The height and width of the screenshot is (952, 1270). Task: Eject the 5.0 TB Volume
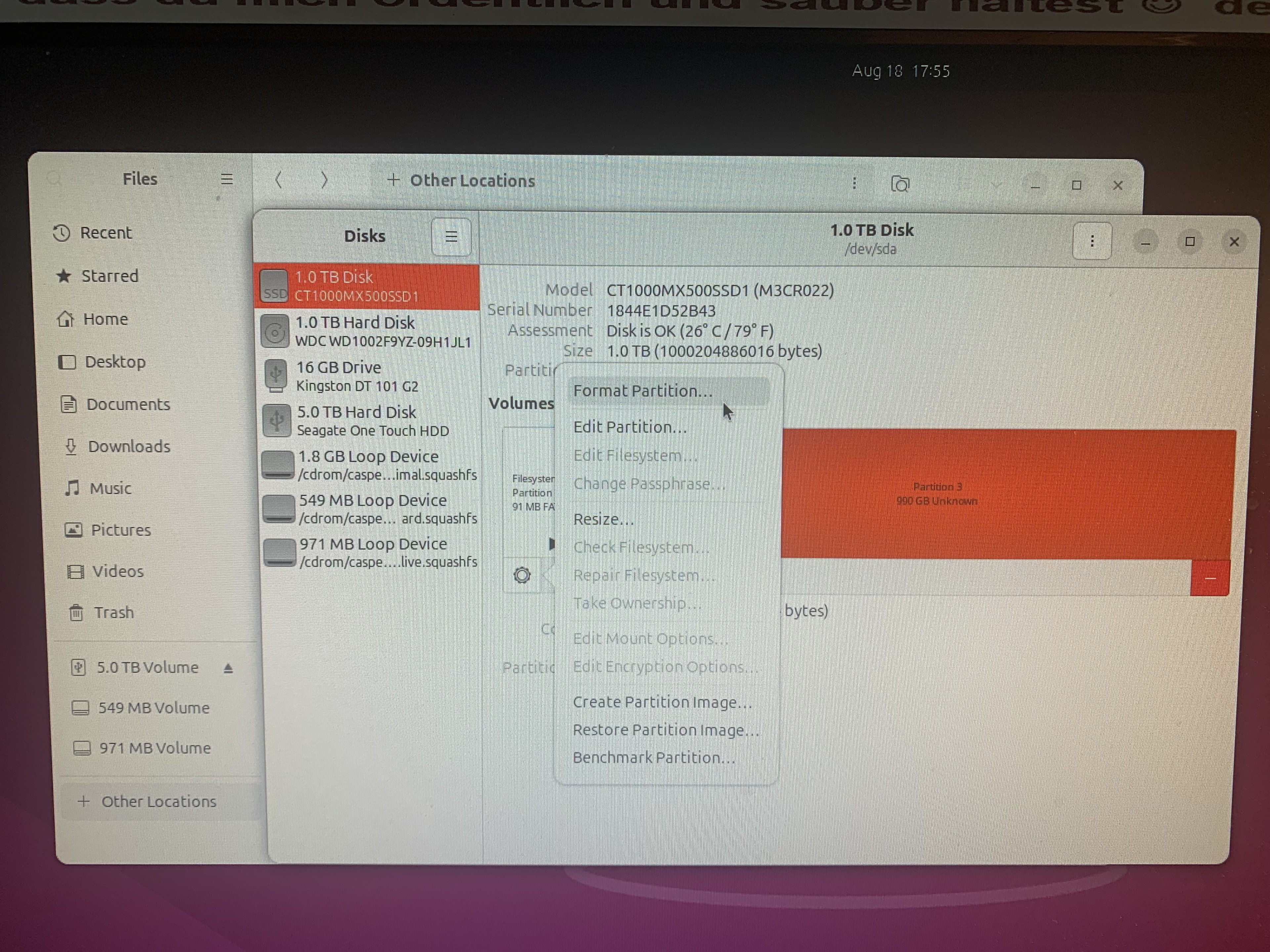pos(228,668)
